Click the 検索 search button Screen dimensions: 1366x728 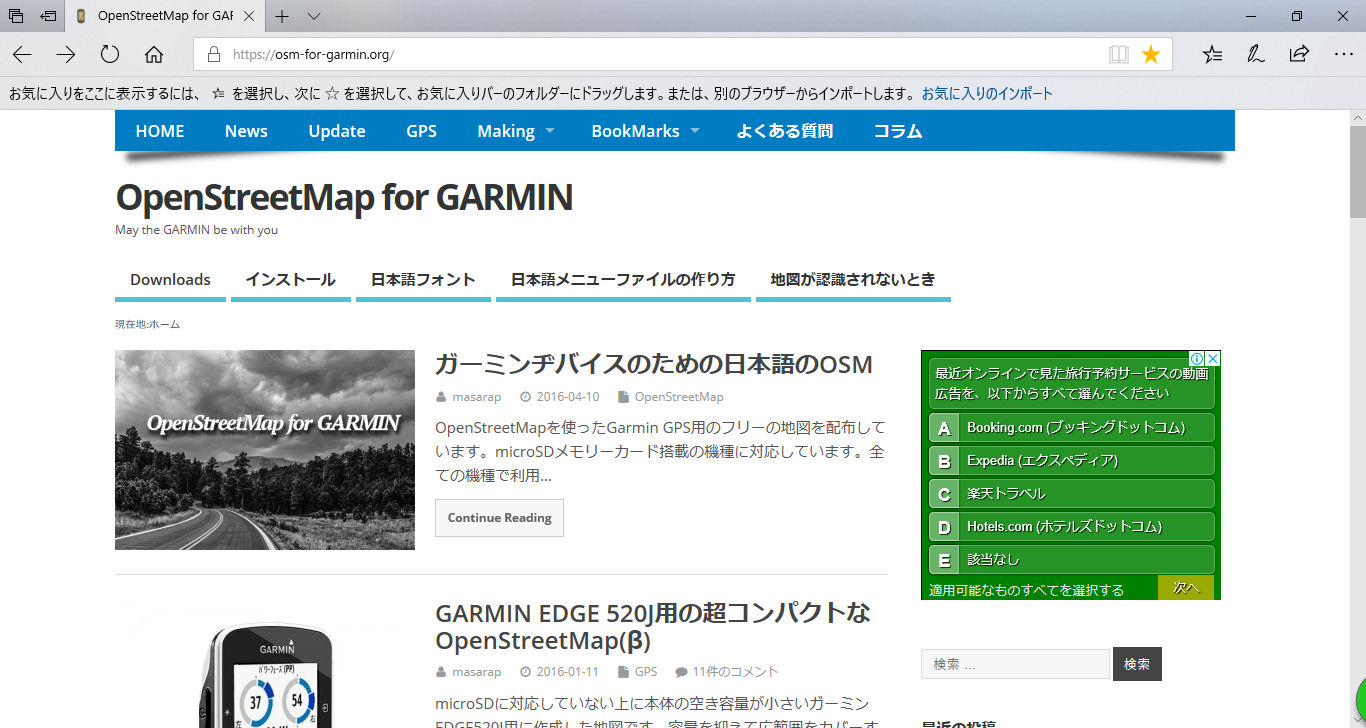point(1137,664)
